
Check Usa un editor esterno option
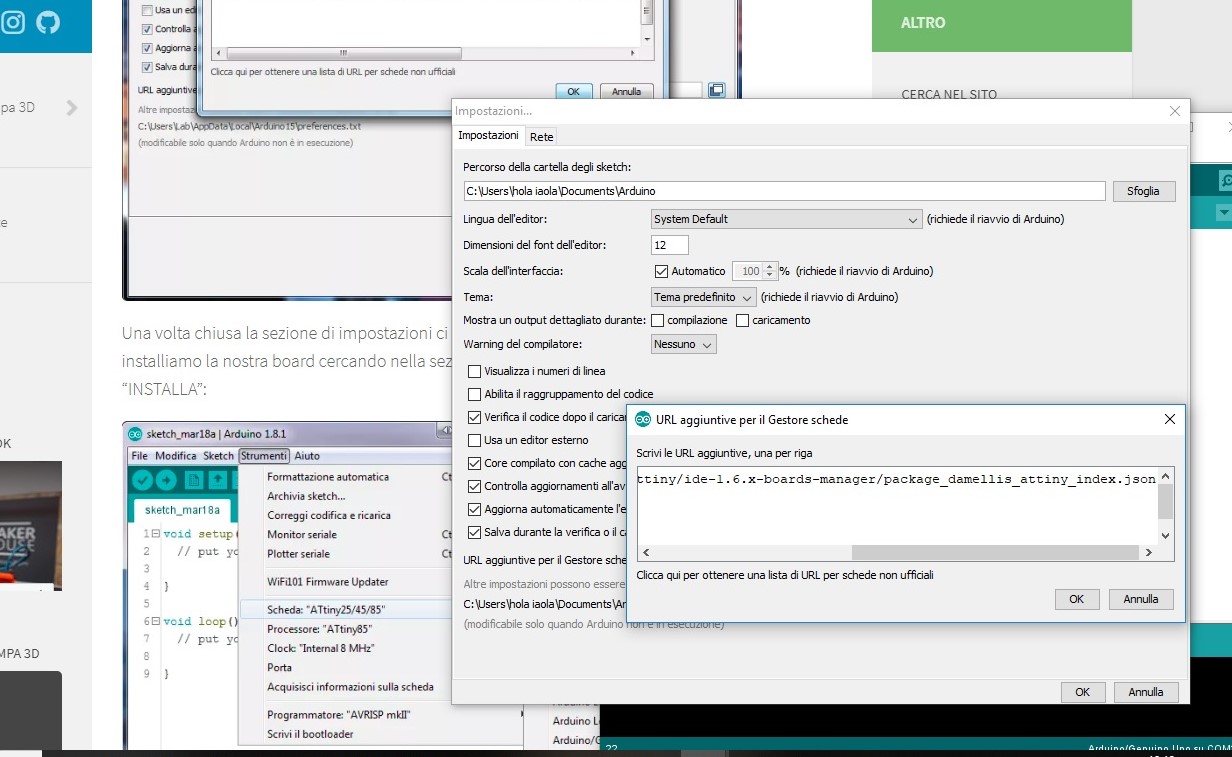tap(475, 440)
